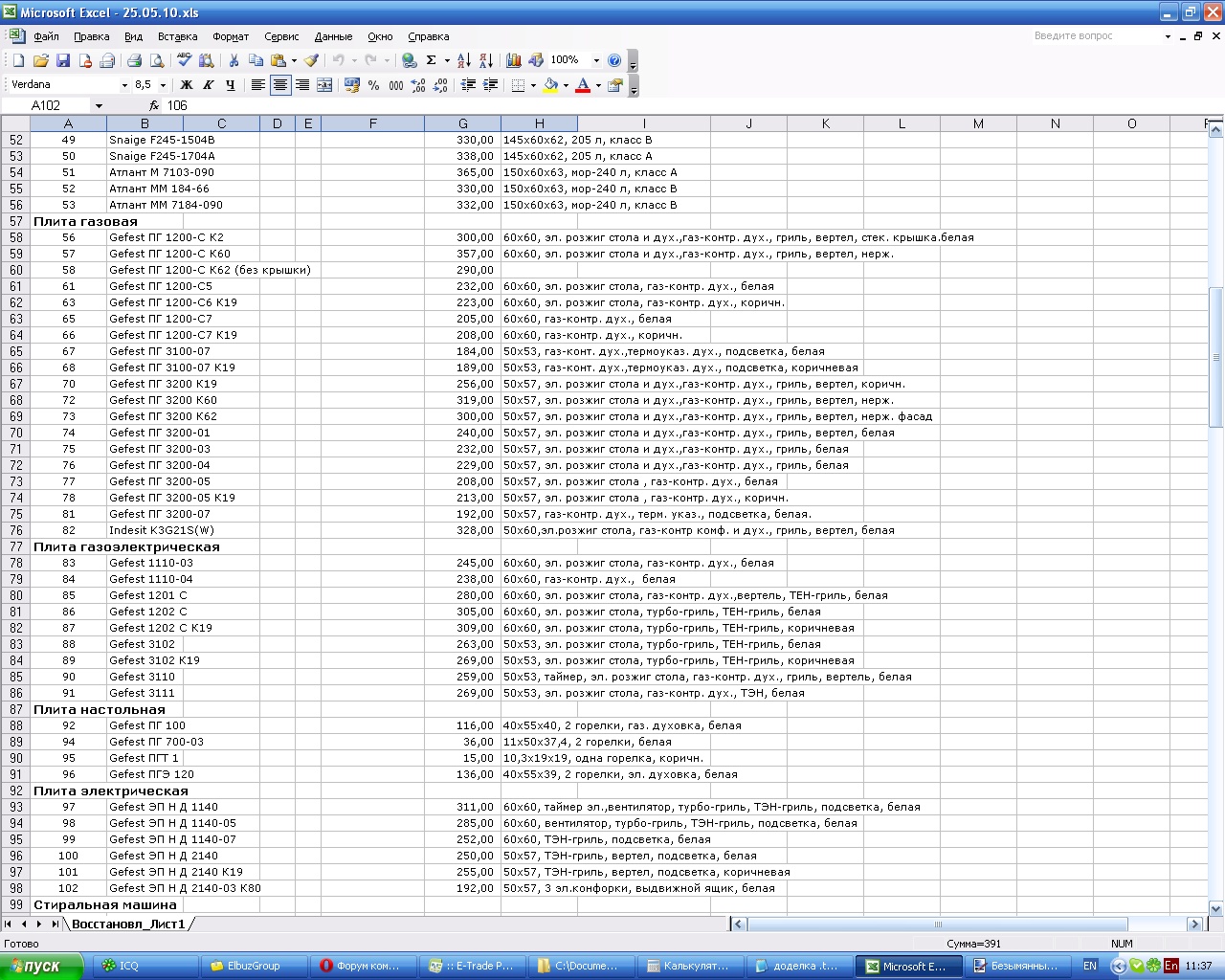Apply the 000 thousands separator format
The width and height of the screenshot is (1225, 980).
click(396, 85)
